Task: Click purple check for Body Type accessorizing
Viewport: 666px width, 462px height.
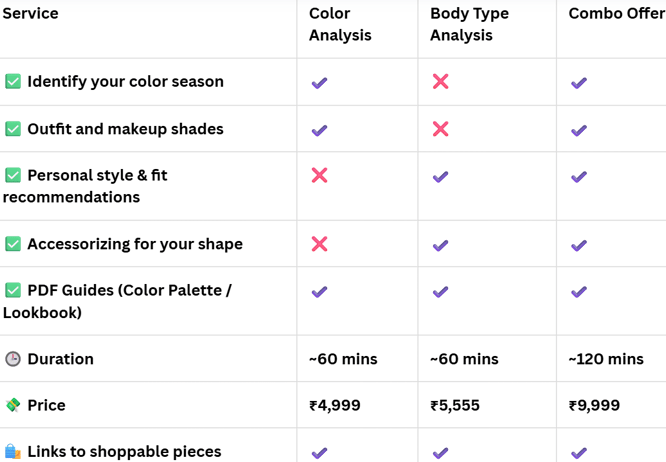Action: pos(440,245)
